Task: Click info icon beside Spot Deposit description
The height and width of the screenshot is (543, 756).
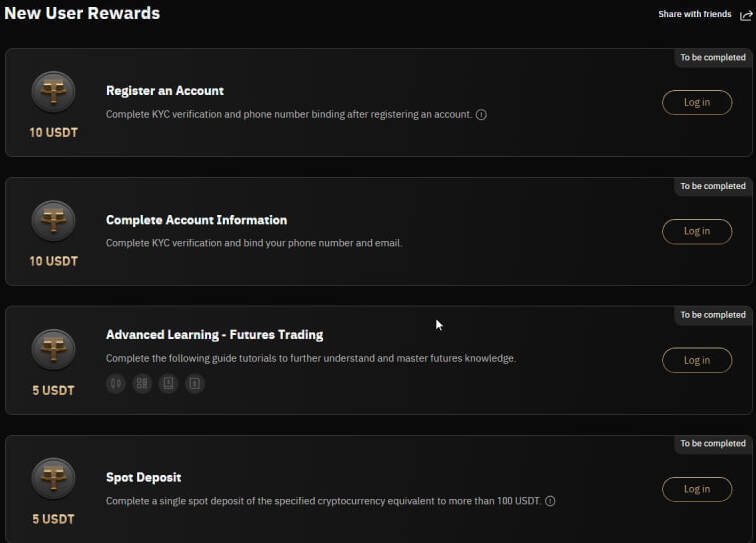Action: (x=550, y=501)
